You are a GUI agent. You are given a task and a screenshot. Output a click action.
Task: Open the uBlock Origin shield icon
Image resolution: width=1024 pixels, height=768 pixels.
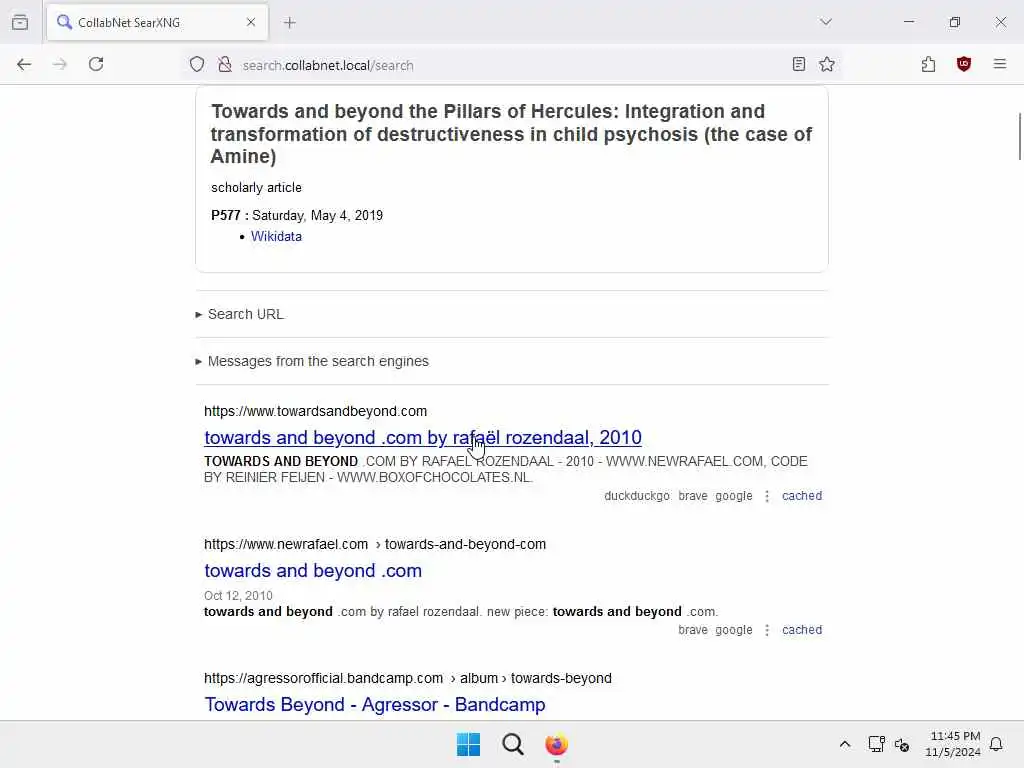pyautogui.click(x=964, y=64)
